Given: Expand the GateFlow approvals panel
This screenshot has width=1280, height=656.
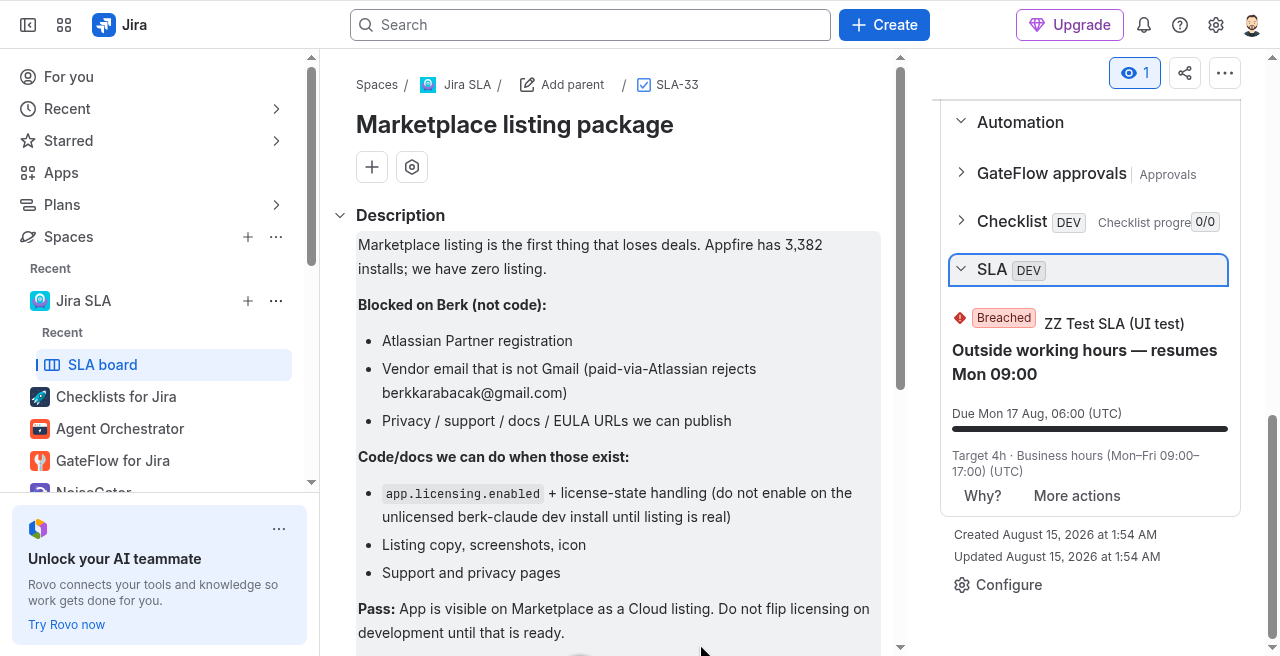Looking at the screenshot, I should coord(961,173).
